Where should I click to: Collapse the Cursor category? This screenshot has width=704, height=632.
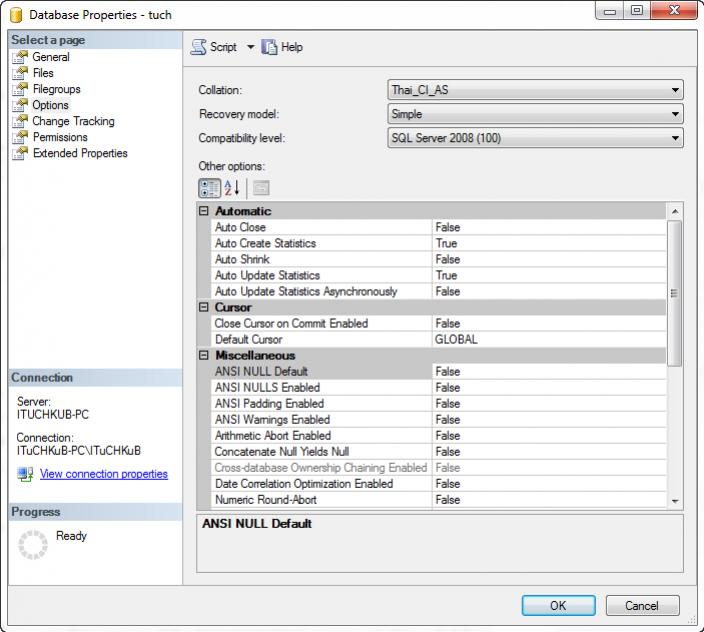pyautogui.click(x=204, y=307)
